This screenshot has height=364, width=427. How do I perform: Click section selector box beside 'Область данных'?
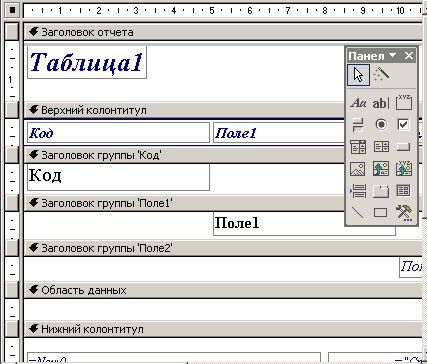tap(12, 290)
